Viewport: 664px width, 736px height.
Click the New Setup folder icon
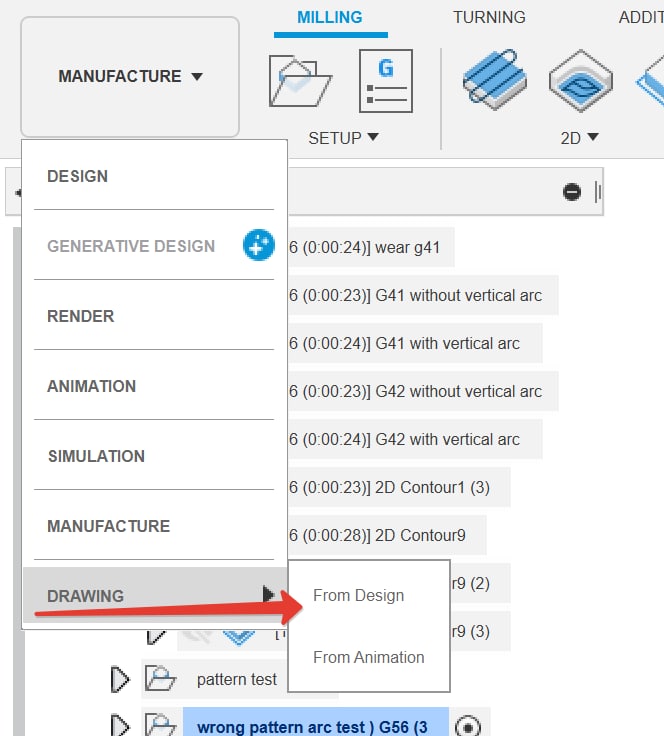pyautogui.click(x=300, y=81)
